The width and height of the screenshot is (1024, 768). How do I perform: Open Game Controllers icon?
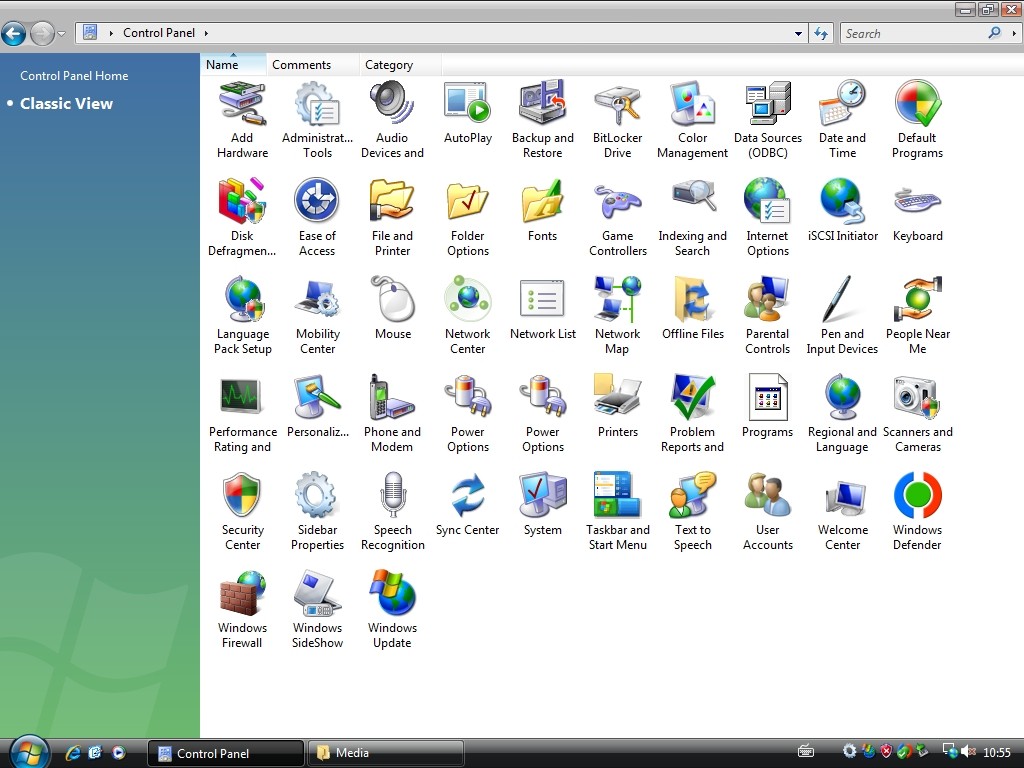618,201
